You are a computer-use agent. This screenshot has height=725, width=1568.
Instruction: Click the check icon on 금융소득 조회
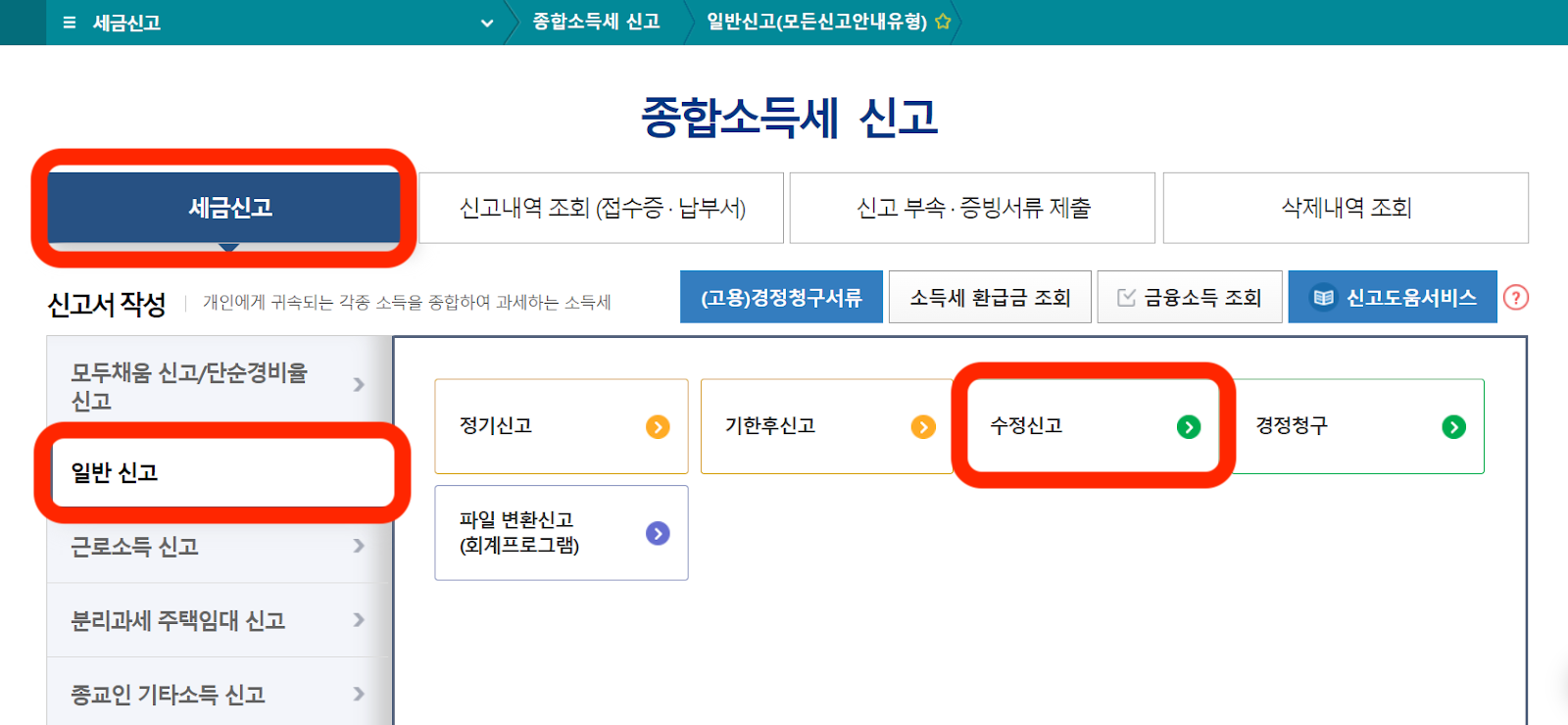(1126, 297)
